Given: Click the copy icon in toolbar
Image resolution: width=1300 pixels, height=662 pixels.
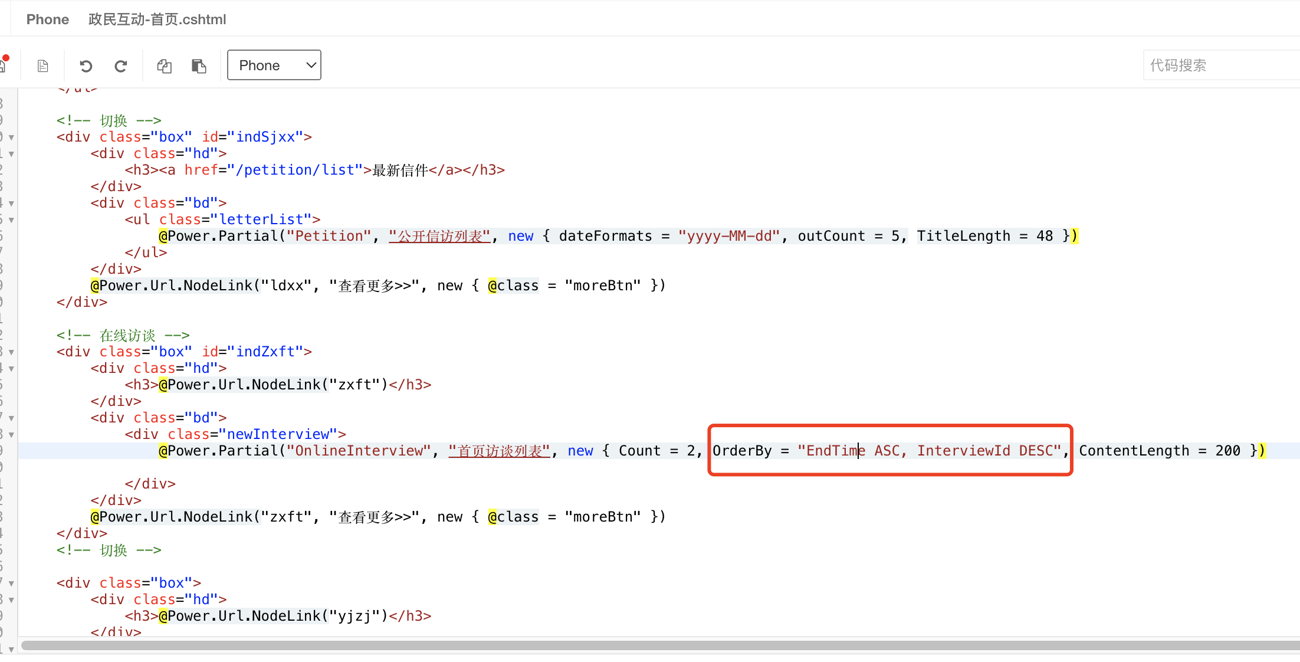Looking at the screenshot, I should (x=164, y=66).
